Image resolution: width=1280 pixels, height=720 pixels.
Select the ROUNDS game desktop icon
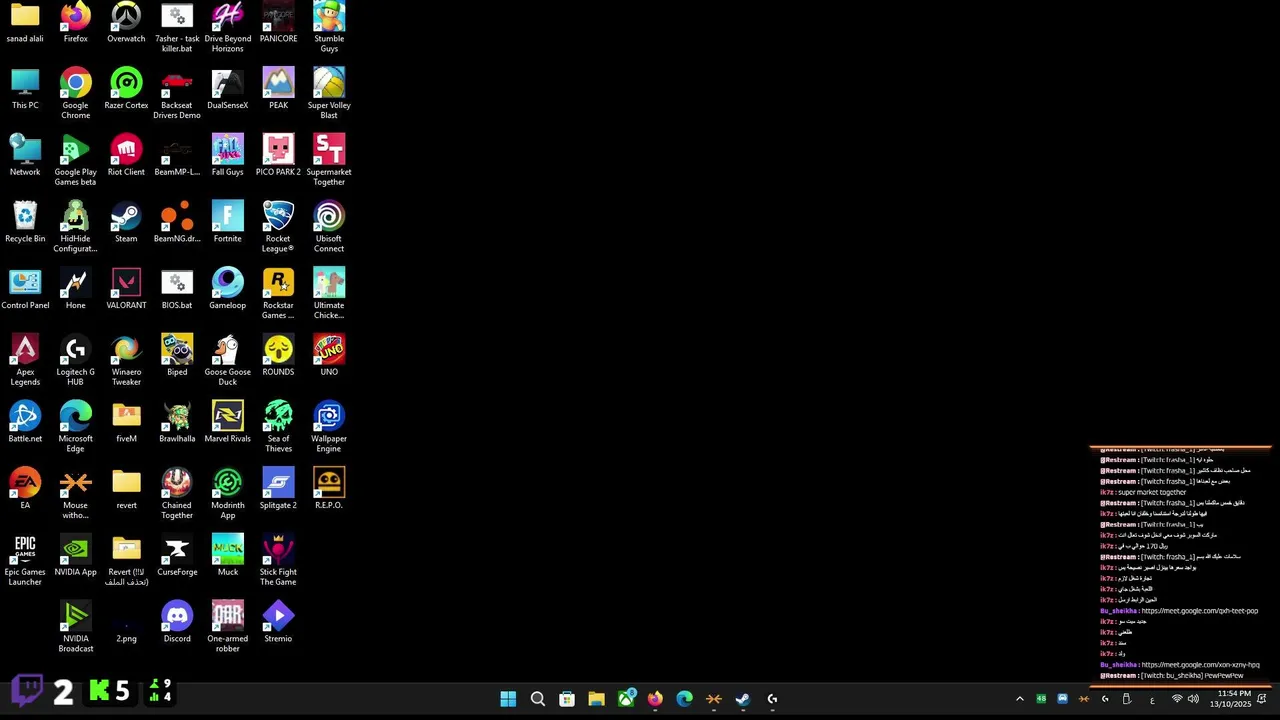[278, 356]
